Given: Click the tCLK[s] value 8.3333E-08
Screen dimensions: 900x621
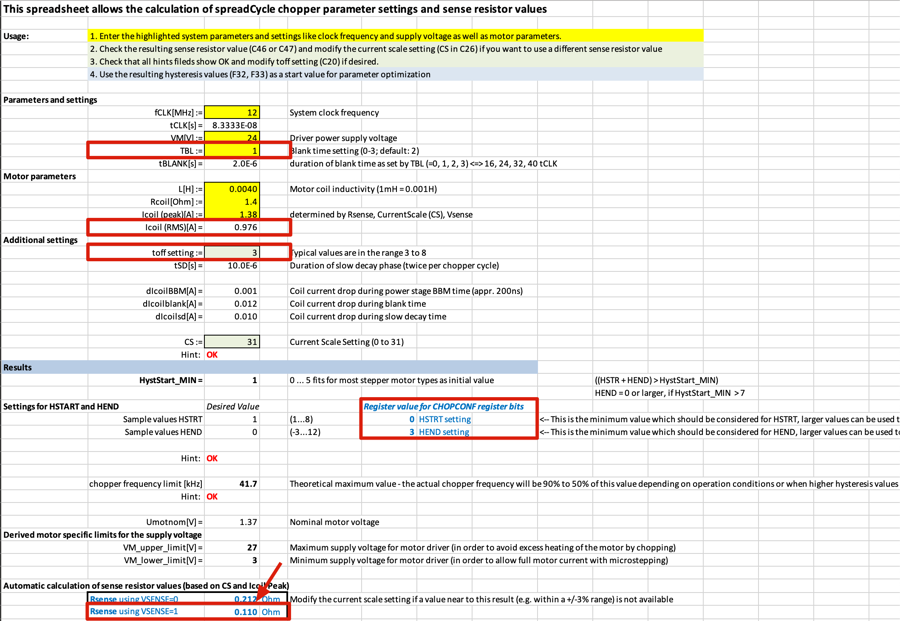Looking at the screenshot, I should [x=232, y=126].
